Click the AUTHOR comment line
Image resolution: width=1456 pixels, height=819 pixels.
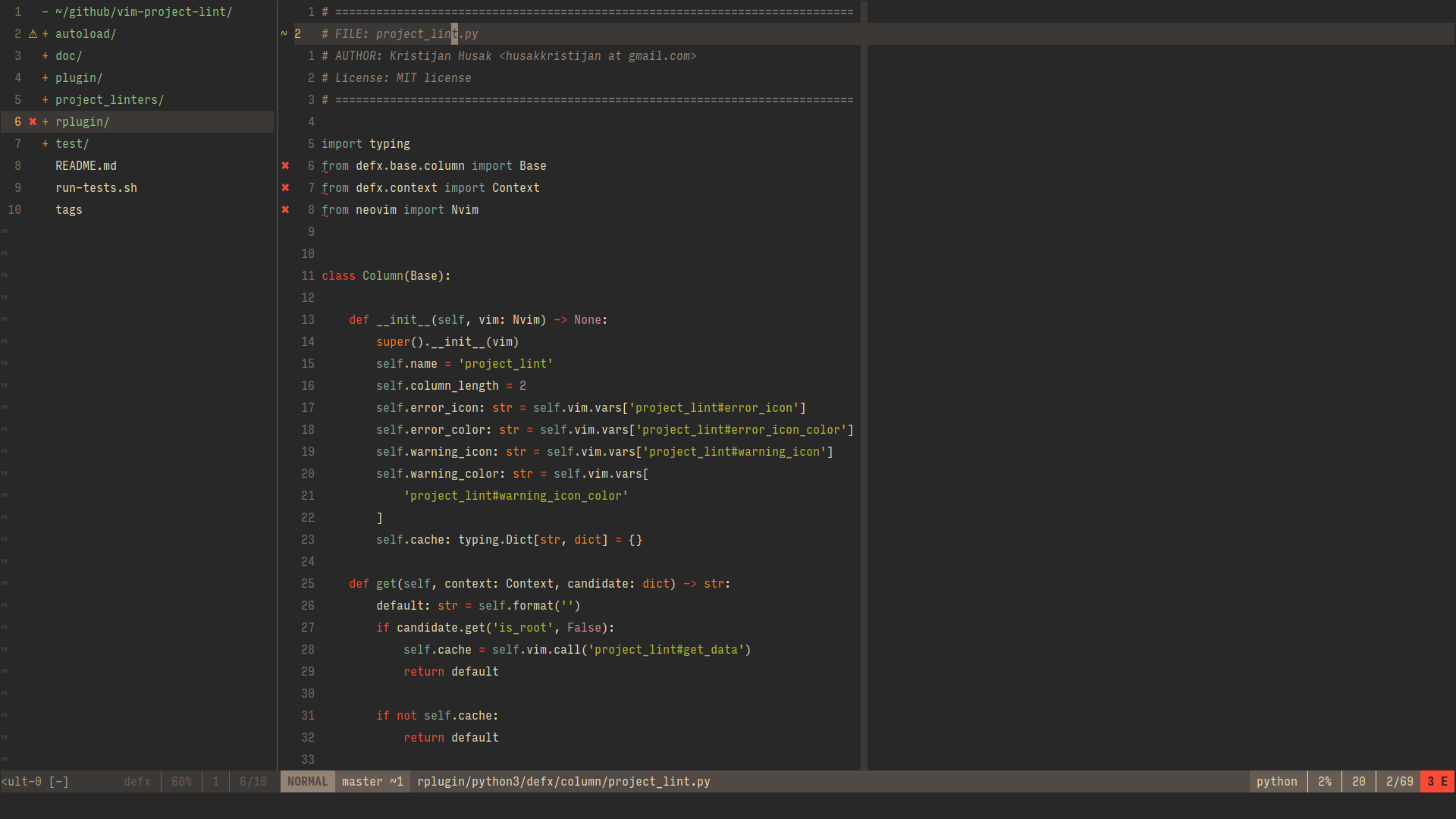(x=509, y=56)
